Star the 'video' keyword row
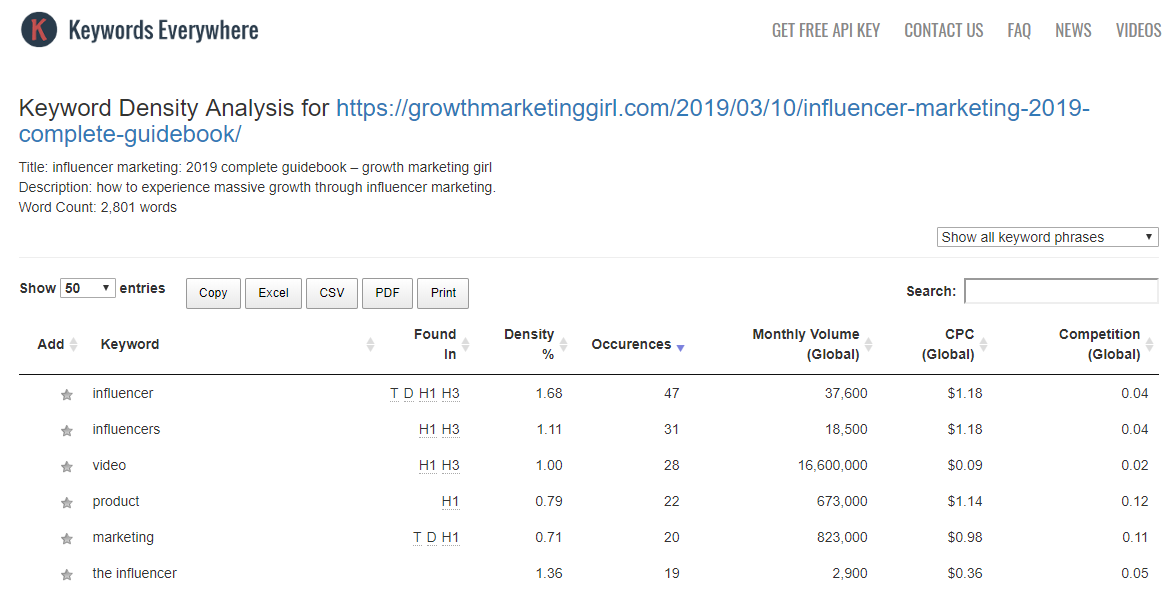The height and width of the screenshot is (597, 1174). click(x=67, y=467)
